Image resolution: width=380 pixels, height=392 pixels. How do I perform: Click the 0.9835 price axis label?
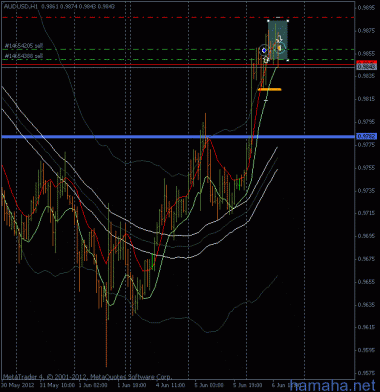coord(365,76)
